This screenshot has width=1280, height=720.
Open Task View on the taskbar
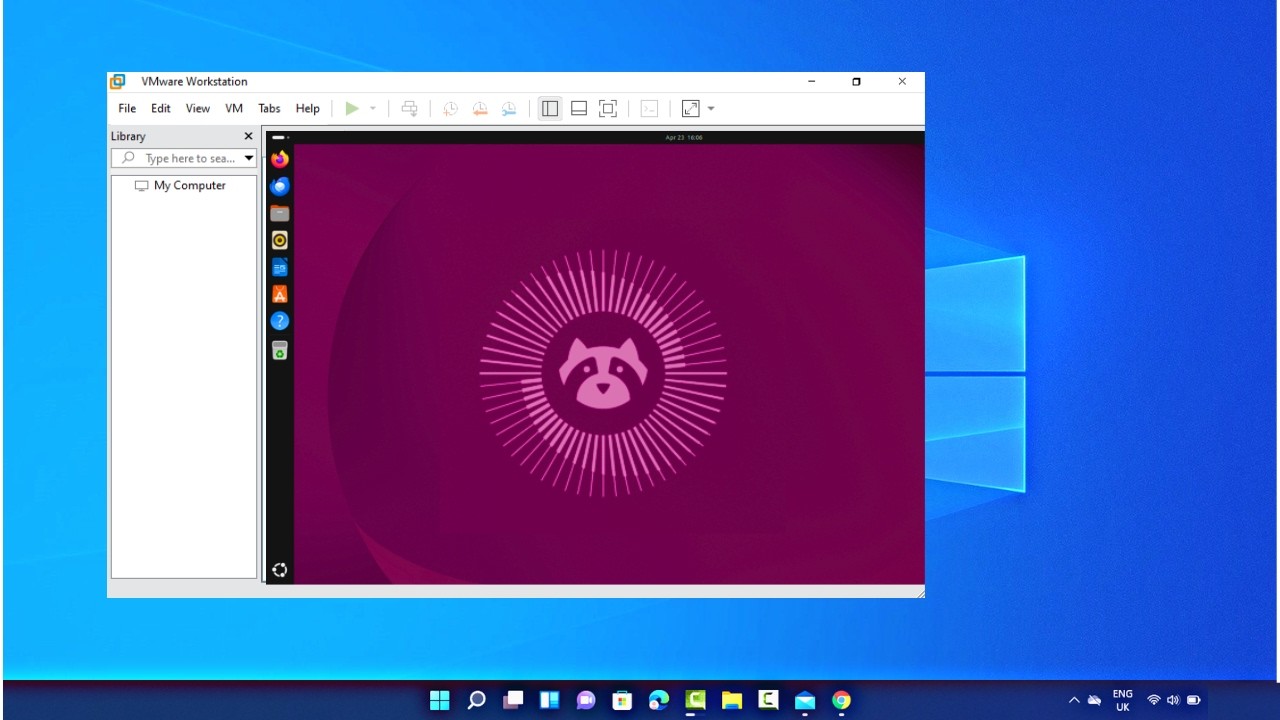(513, 700)
